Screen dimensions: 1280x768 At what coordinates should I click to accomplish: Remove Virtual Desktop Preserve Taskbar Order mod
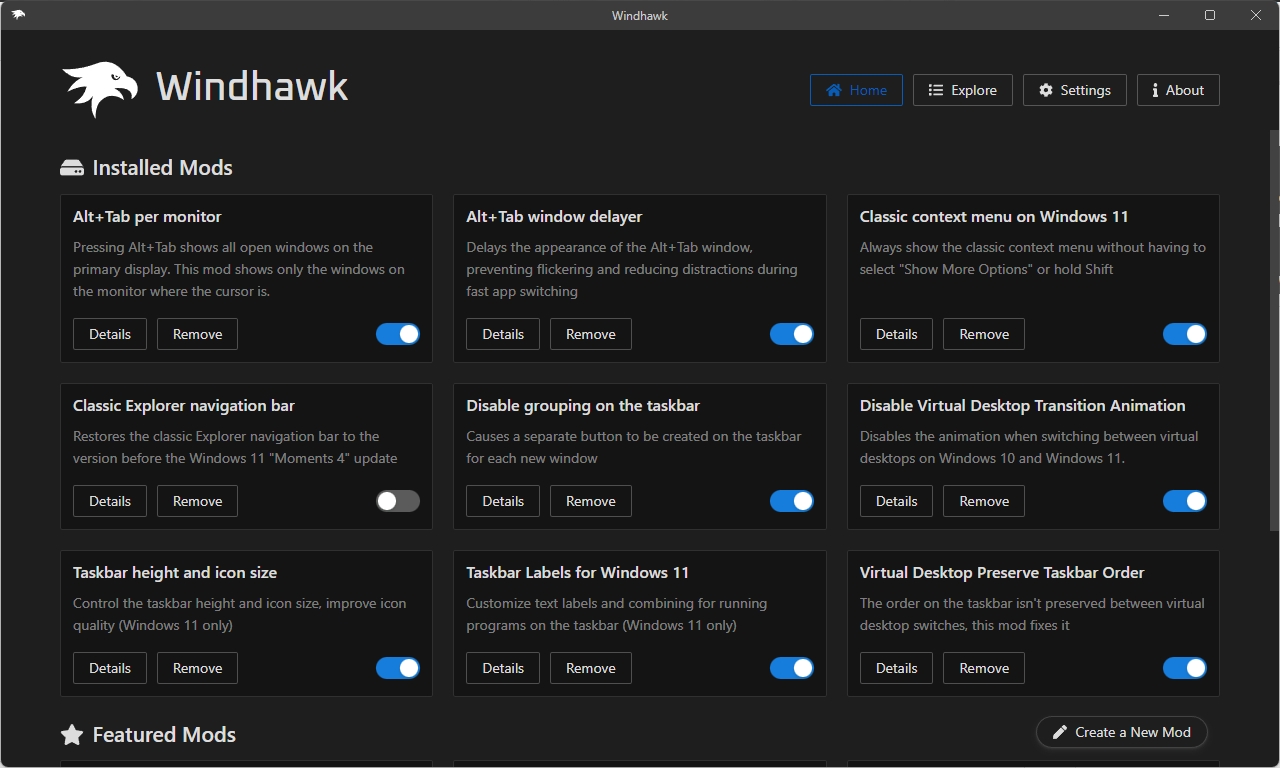click(983, 668)
